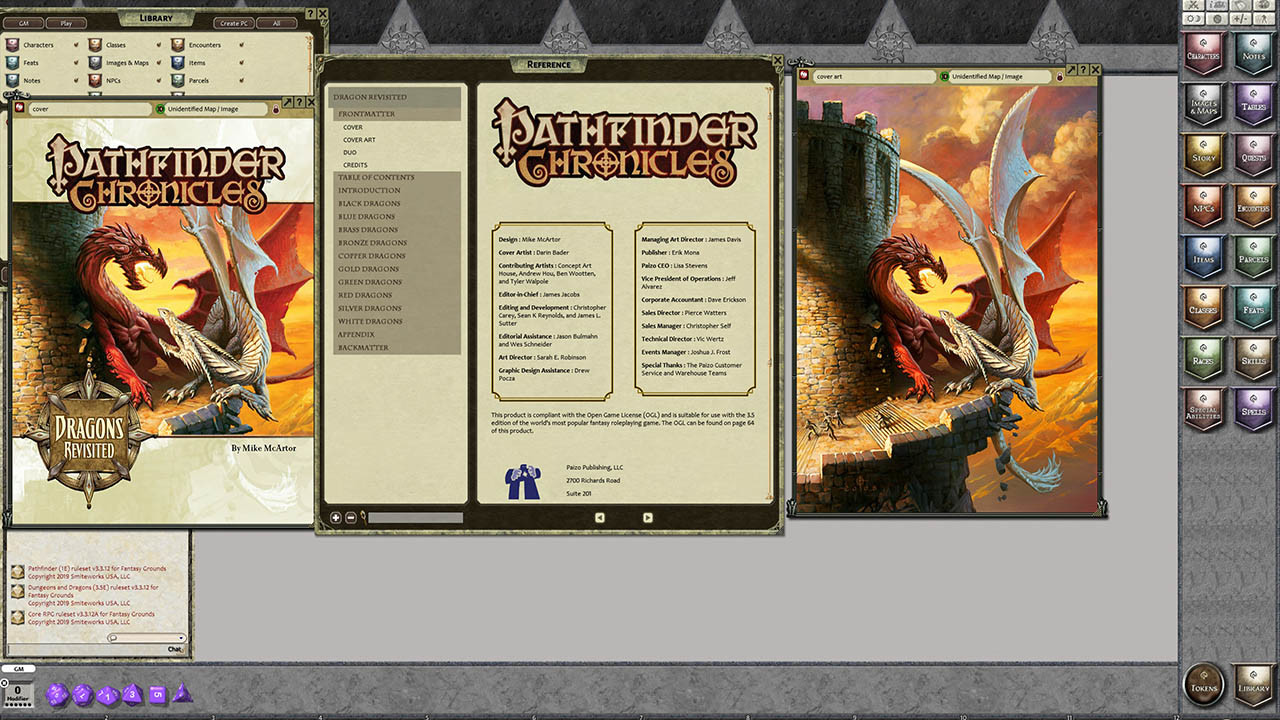Viewport: 1280px width, 720px height.
Task: Go to next Reference page arrow
Action: pyautogui.click(x=647, y=517)
